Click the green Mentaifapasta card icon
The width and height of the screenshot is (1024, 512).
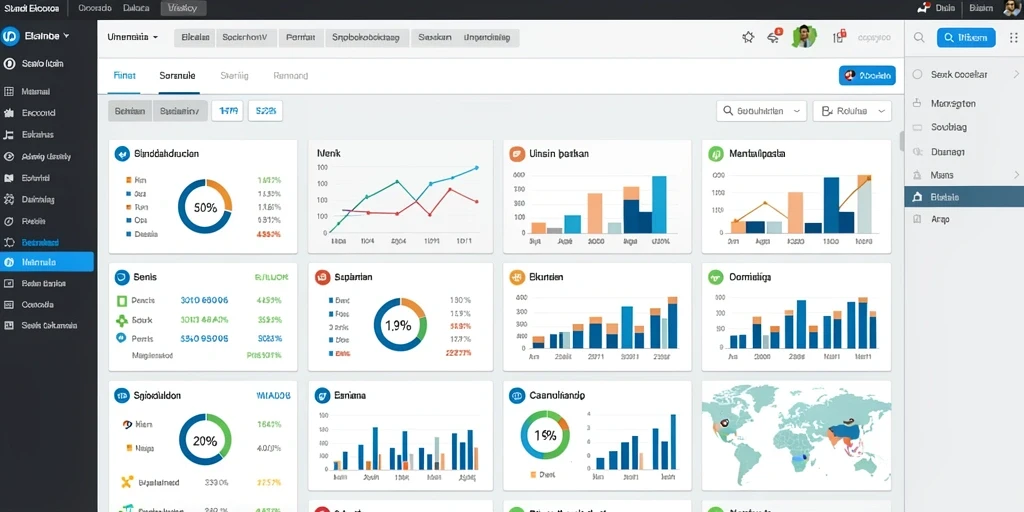click(x=716, y=154)
